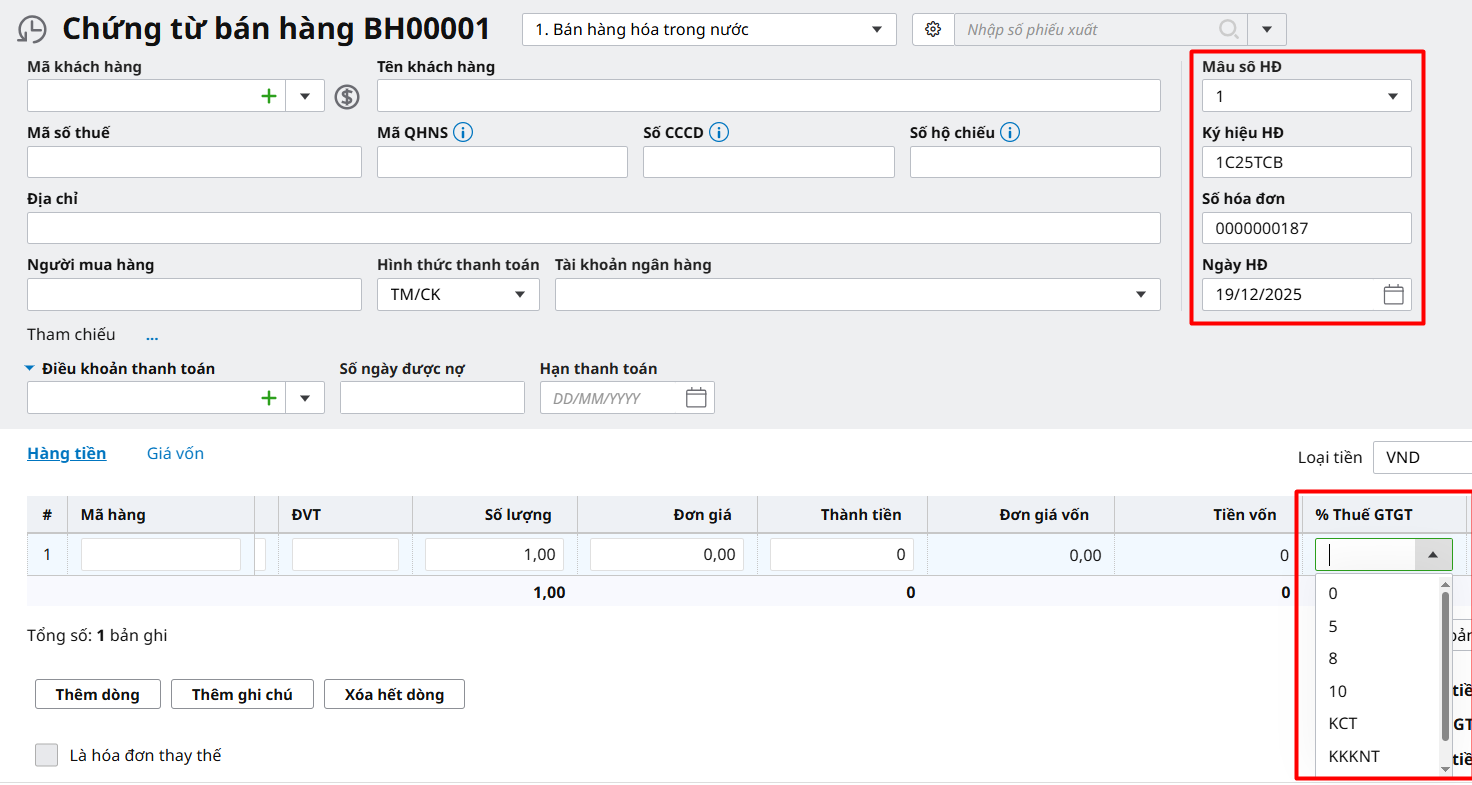Open the Hình thức thanh toán dropdown
The height and width of the screenshot is (785, 1472).
(x=519, y=294)
